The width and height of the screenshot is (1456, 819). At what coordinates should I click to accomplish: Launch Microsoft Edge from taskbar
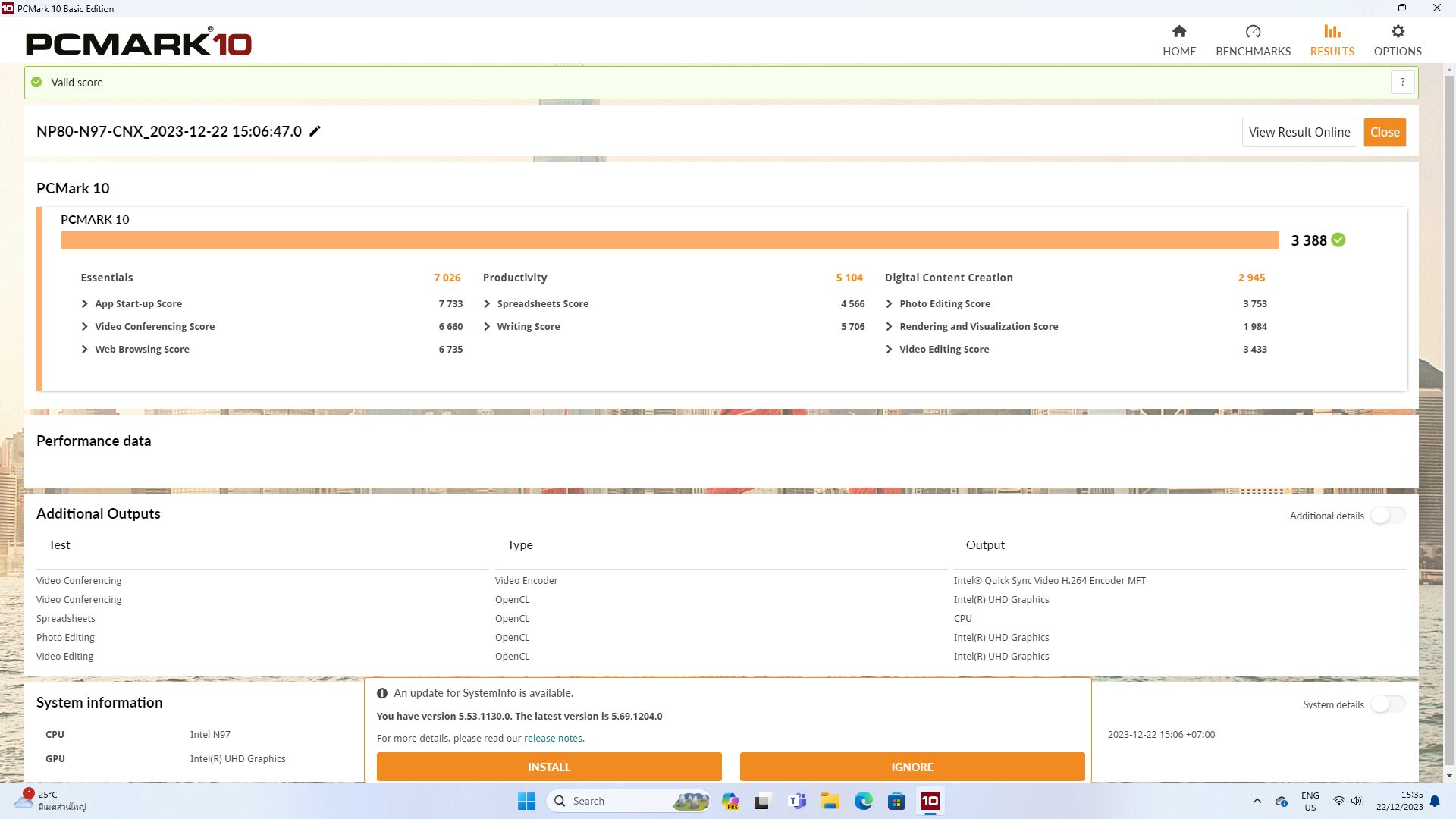pos(863,801)
